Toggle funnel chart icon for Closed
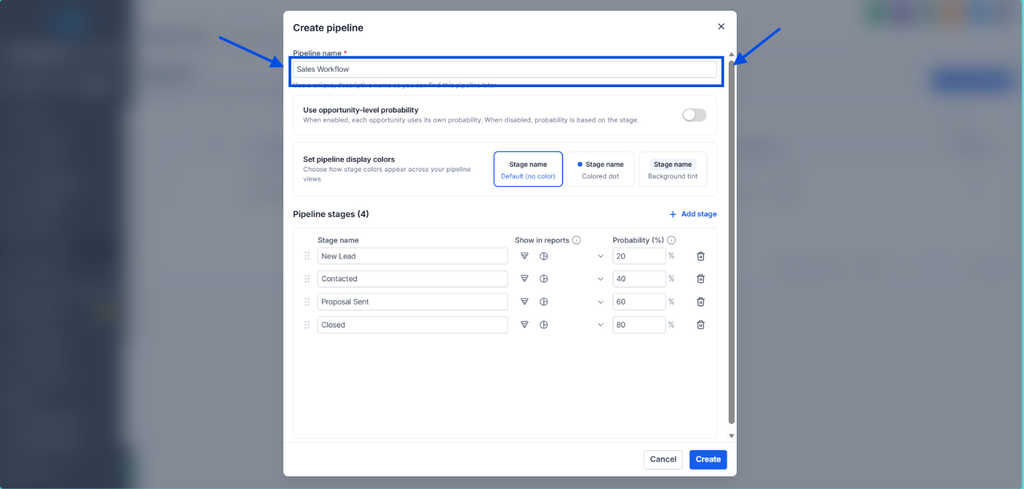 524,324
